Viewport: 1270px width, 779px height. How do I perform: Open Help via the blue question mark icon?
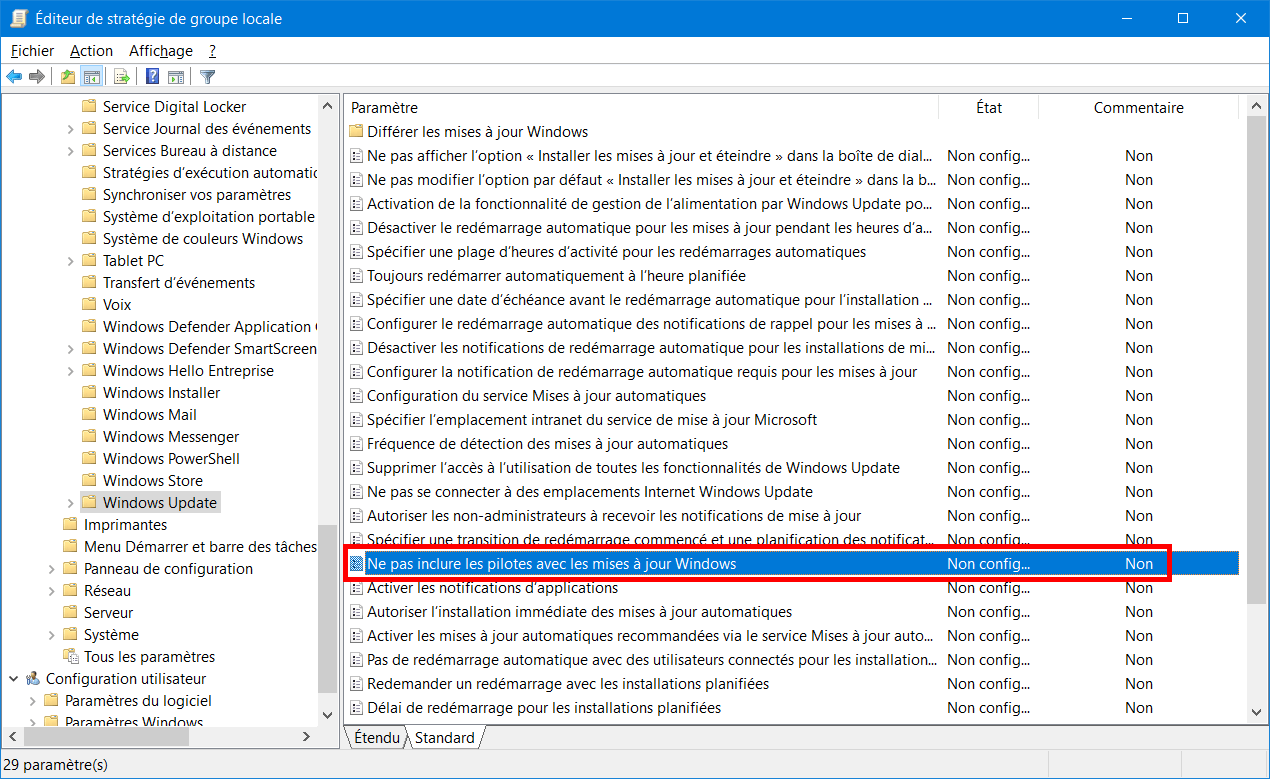pyautogui.click(x=152, y=77)
